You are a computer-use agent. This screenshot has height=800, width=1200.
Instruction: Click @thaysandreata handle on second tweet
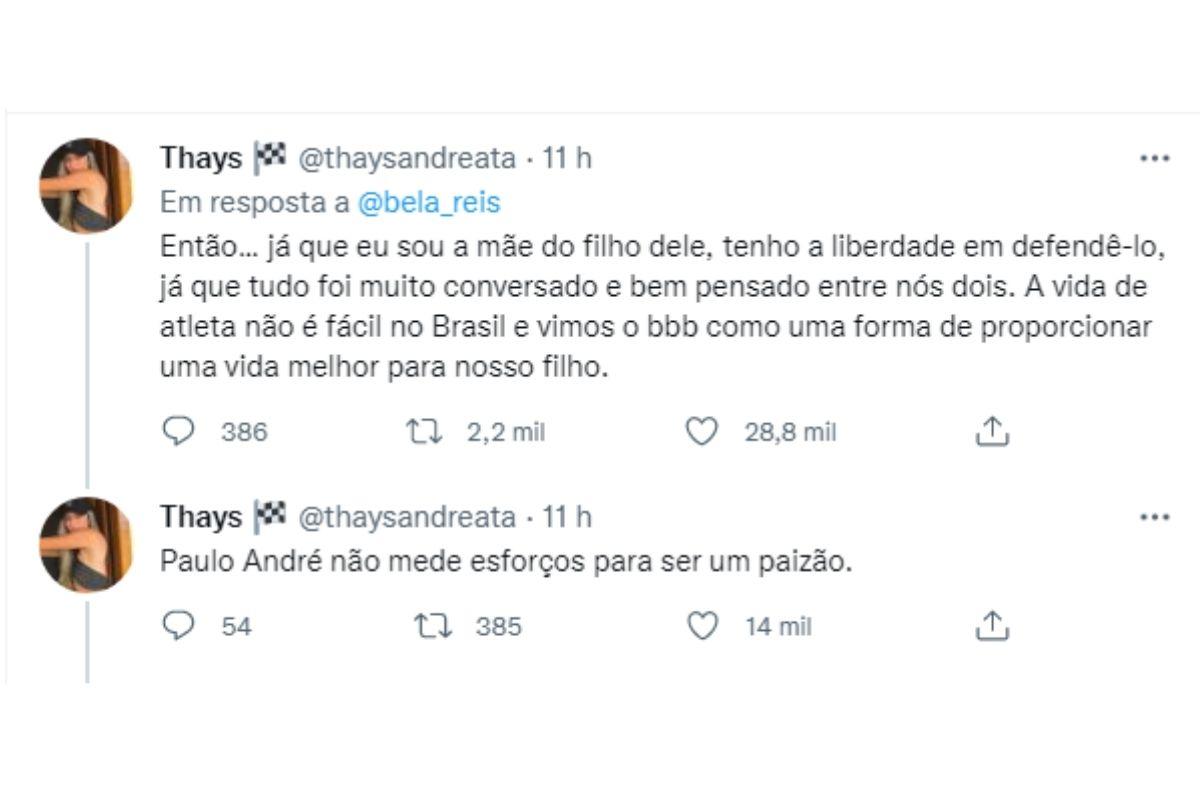(x=408, y=517)
